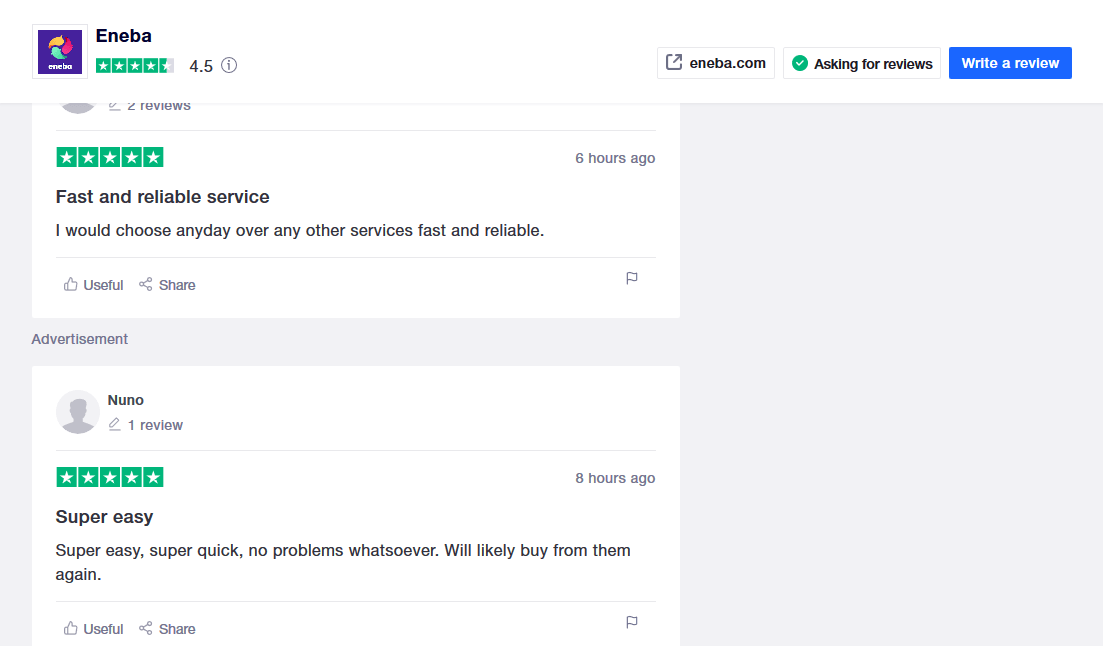This screenshot has height=646, width=1103.
Task: Open the 'Fast and reliable service' review title
Action: (x=162, y=197)
